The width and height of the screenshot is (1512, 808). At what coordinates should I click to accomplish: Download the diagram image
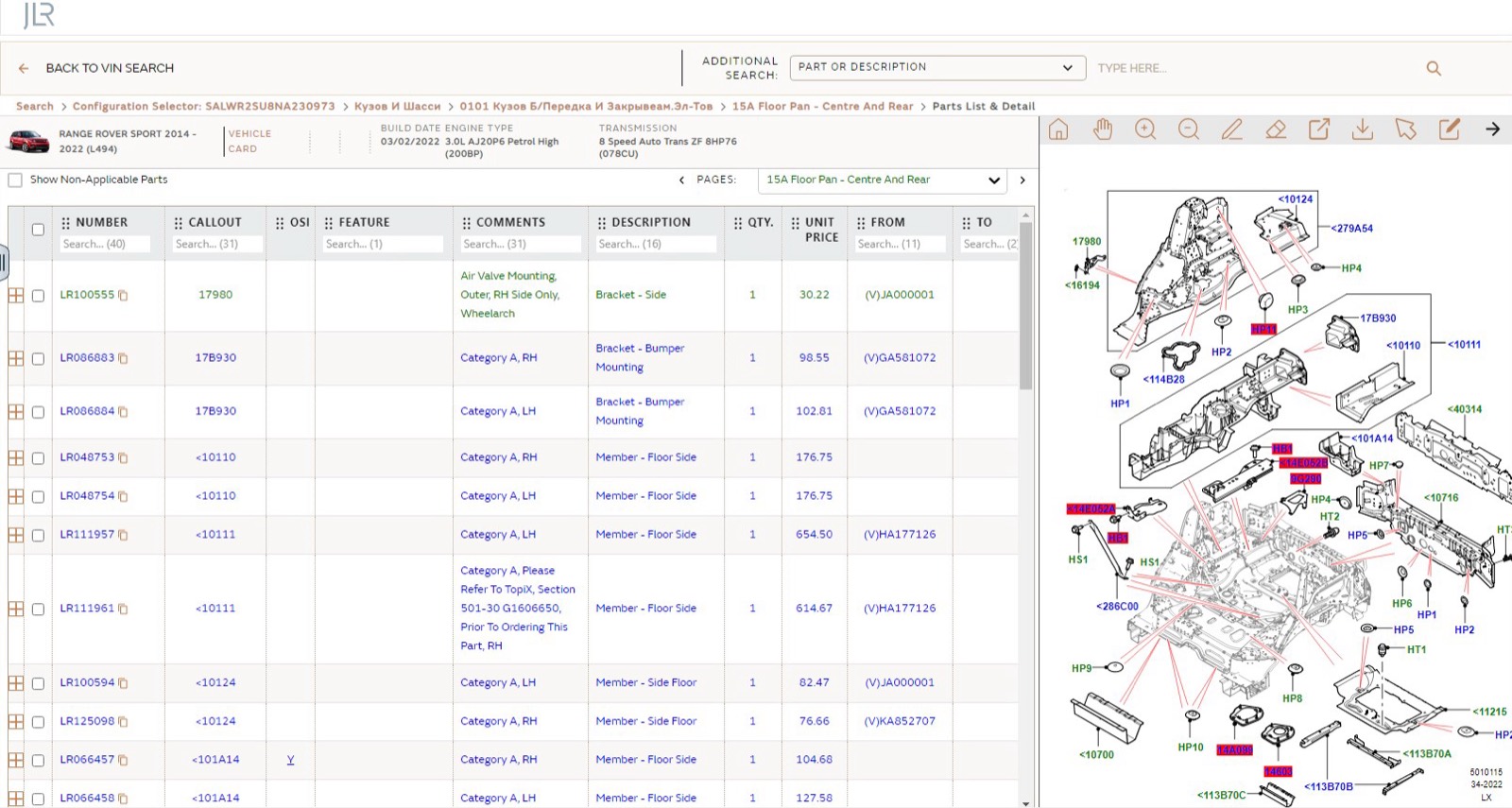pyautogui.click(x=1363, y=129)
